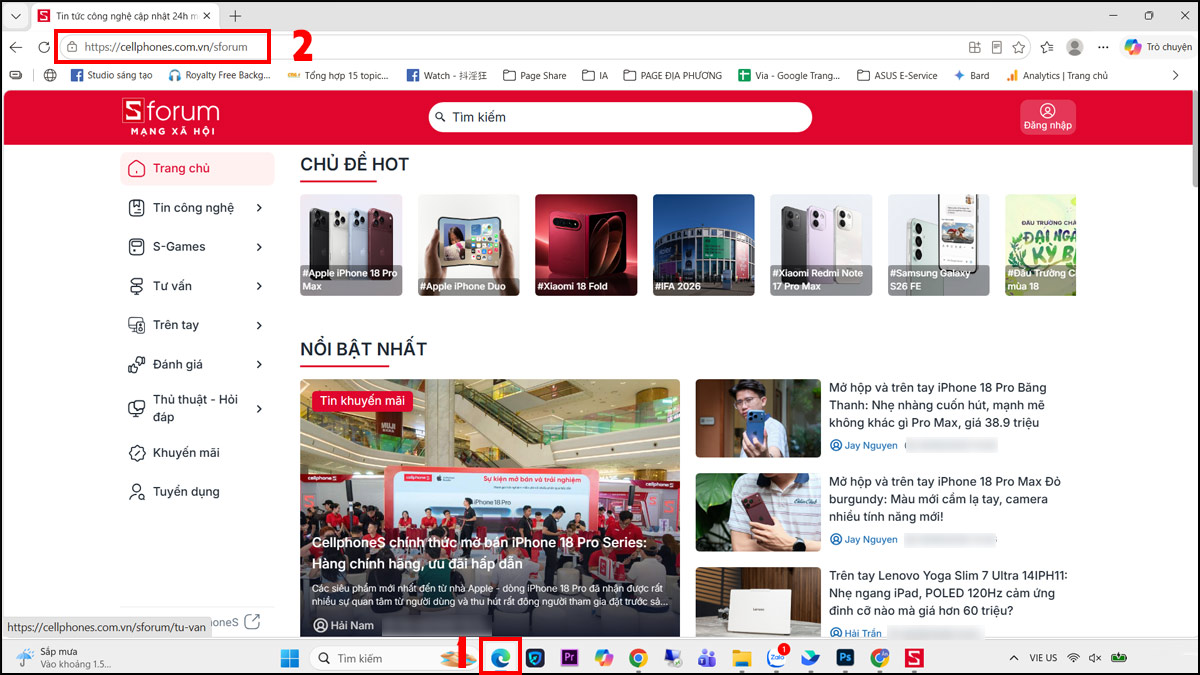Open #Xiaomi Redmi Note 17 Pro Max topic
This screenshot has width=1200, height=675.
point(821,245)
